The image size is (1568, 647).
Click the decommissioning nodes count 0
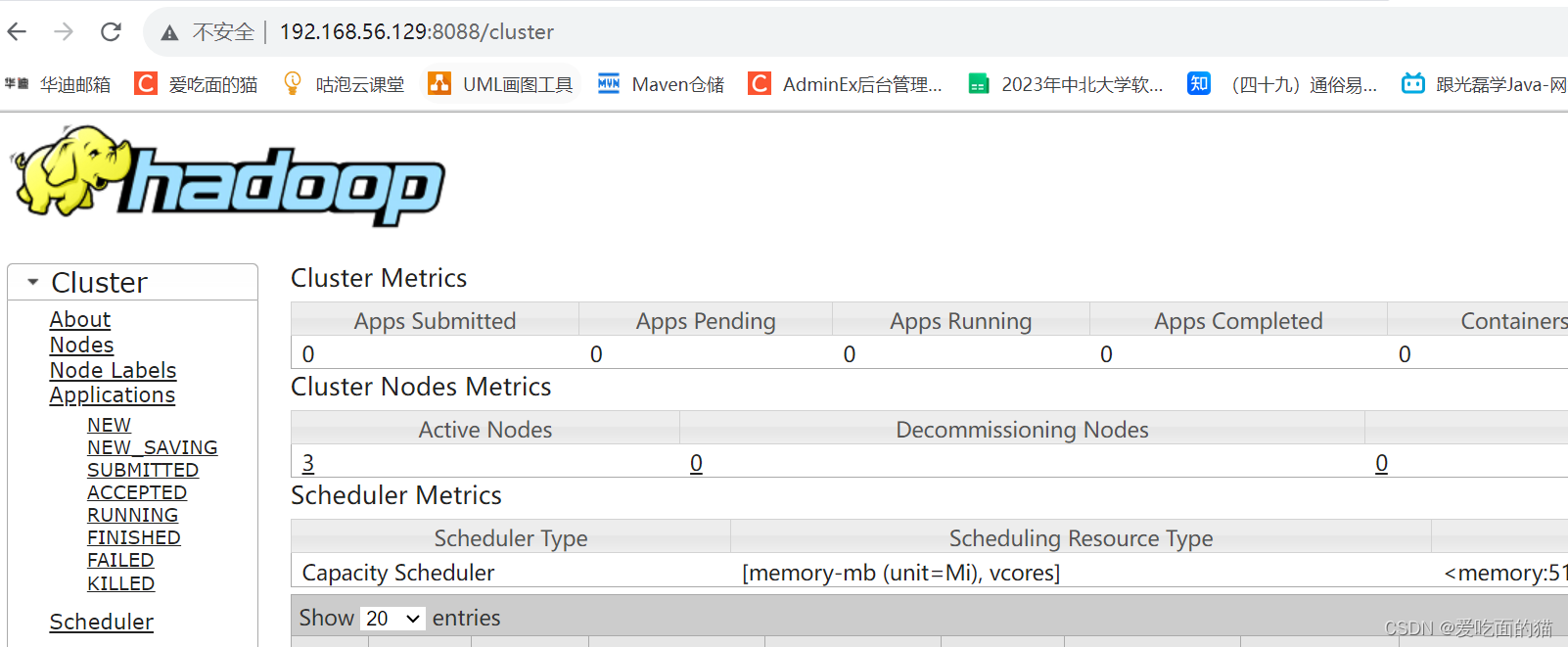pyautogui.click(x=696, y=463)
